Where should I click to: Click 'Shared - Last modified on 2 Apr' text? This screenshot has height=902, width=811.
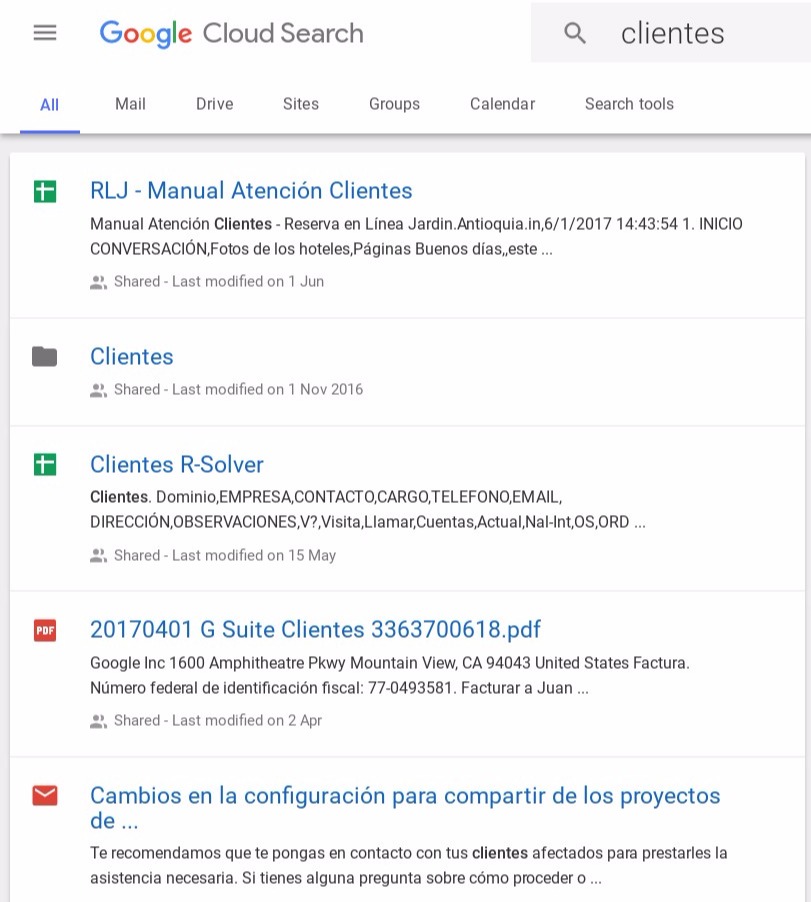pyautogui.click(x=218, y=720)
